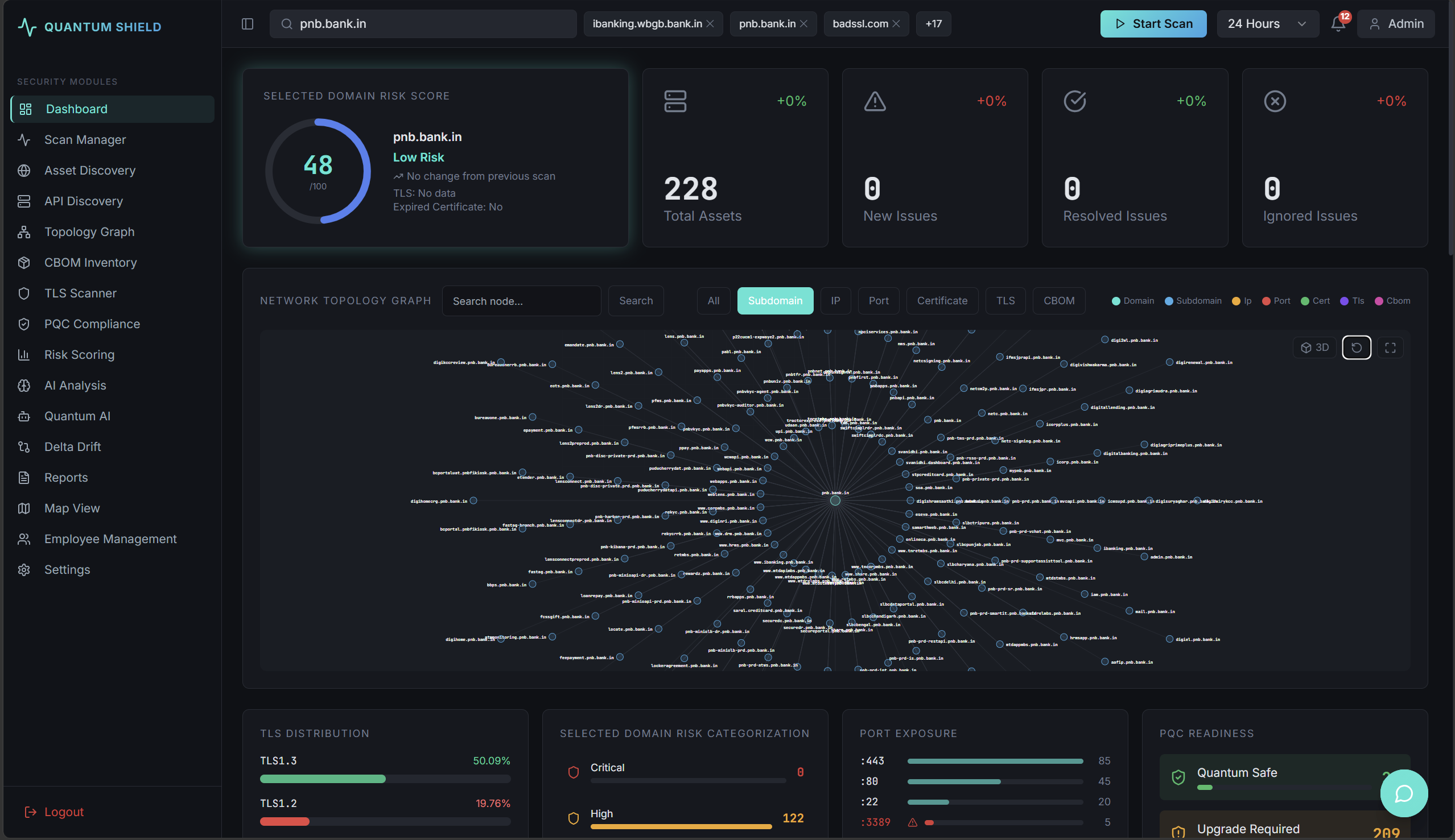Click the Map View icon

24,508
